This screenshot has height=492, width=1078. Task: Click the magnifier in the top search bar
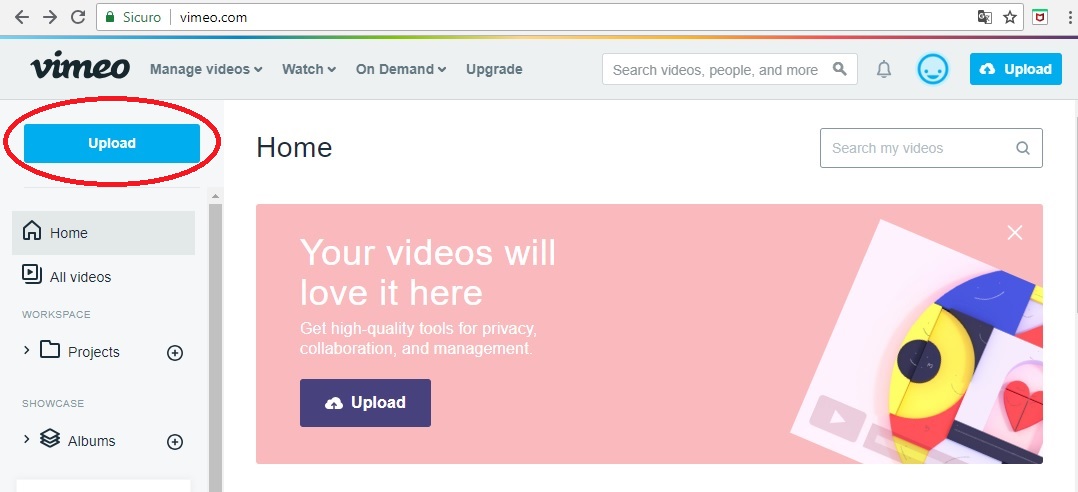(x=839, y=69)
